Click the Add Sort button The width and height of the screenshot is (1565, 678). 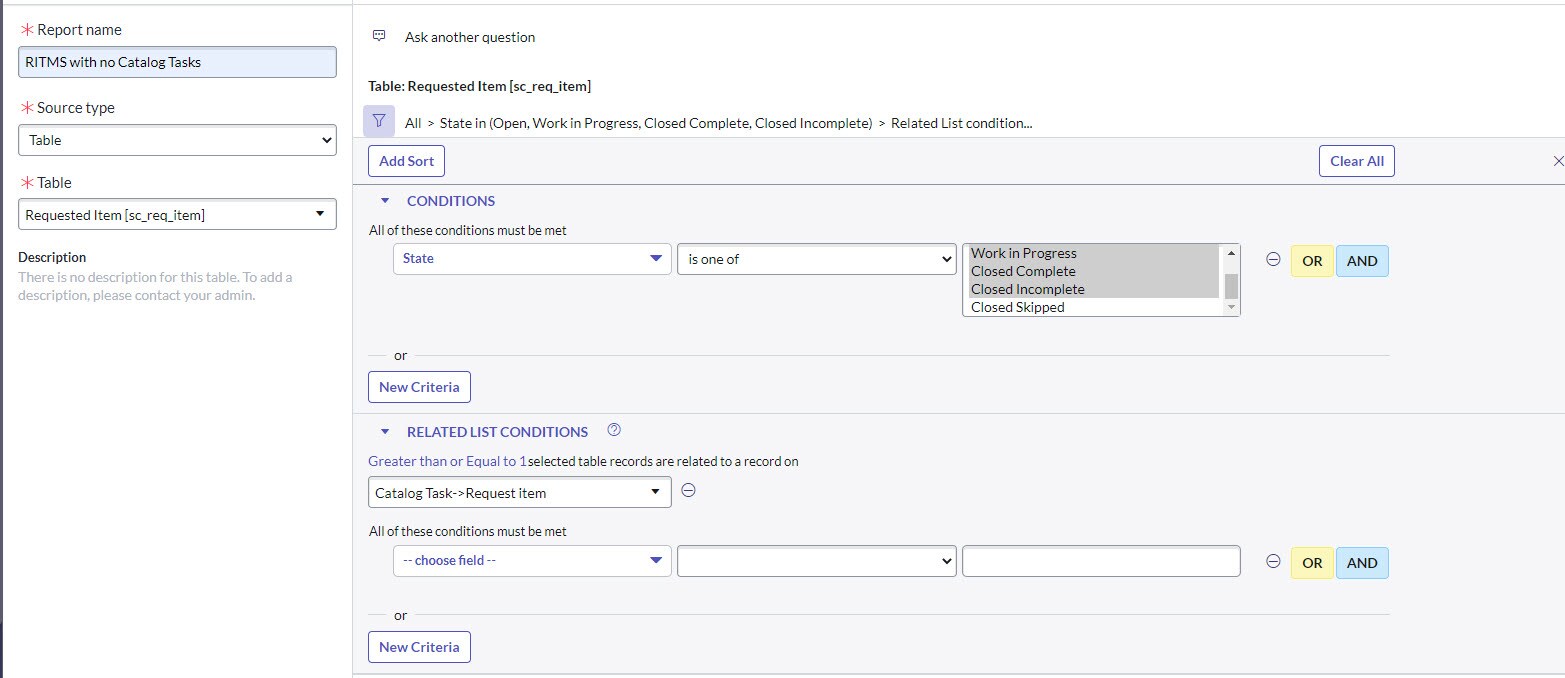pyautogui.click(x=406, y=160)
